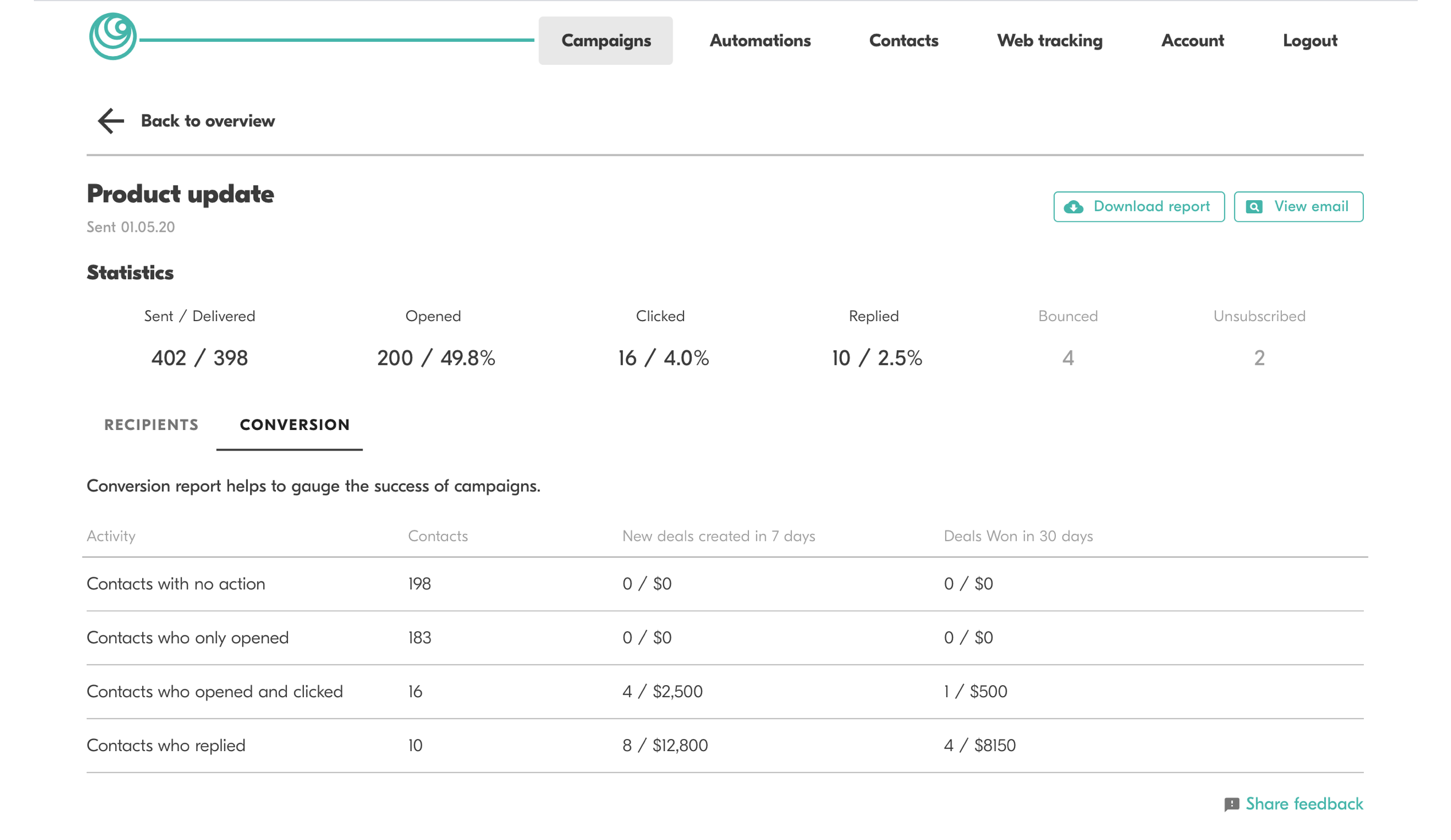Click the View email button

click(x=1298, y=206)
